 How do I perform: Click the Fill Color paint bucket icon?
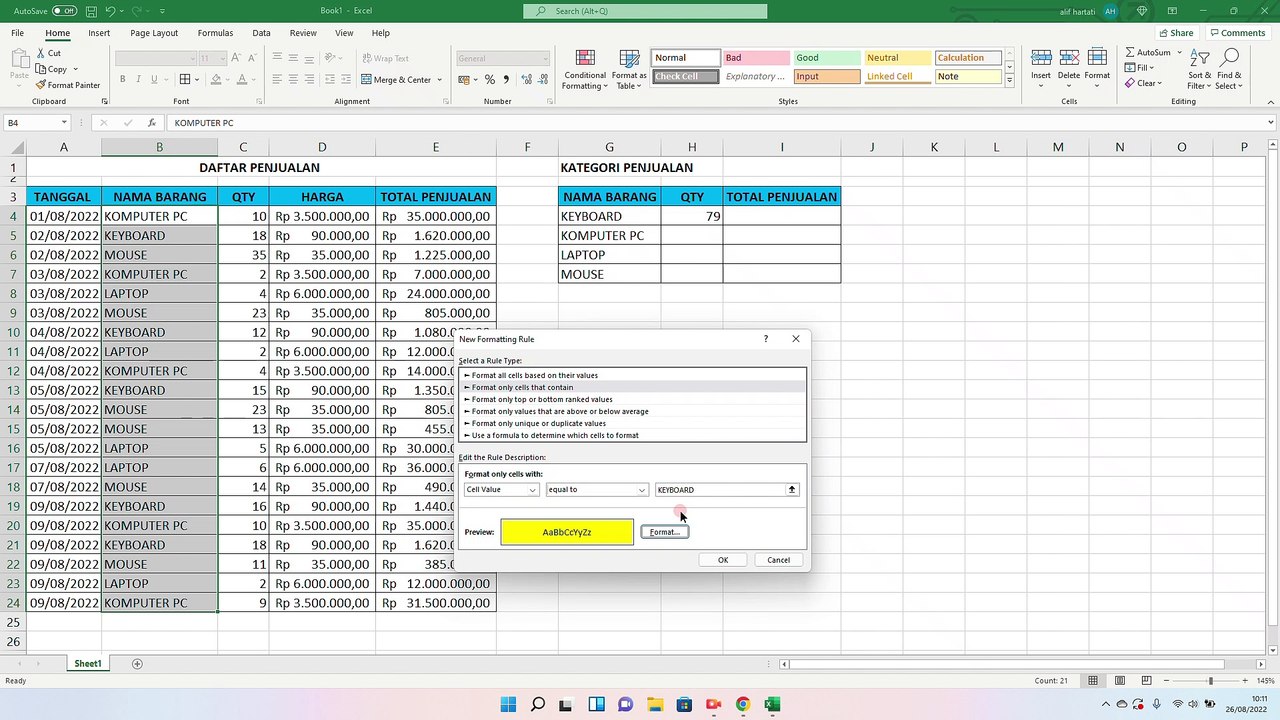pos(218,79)
